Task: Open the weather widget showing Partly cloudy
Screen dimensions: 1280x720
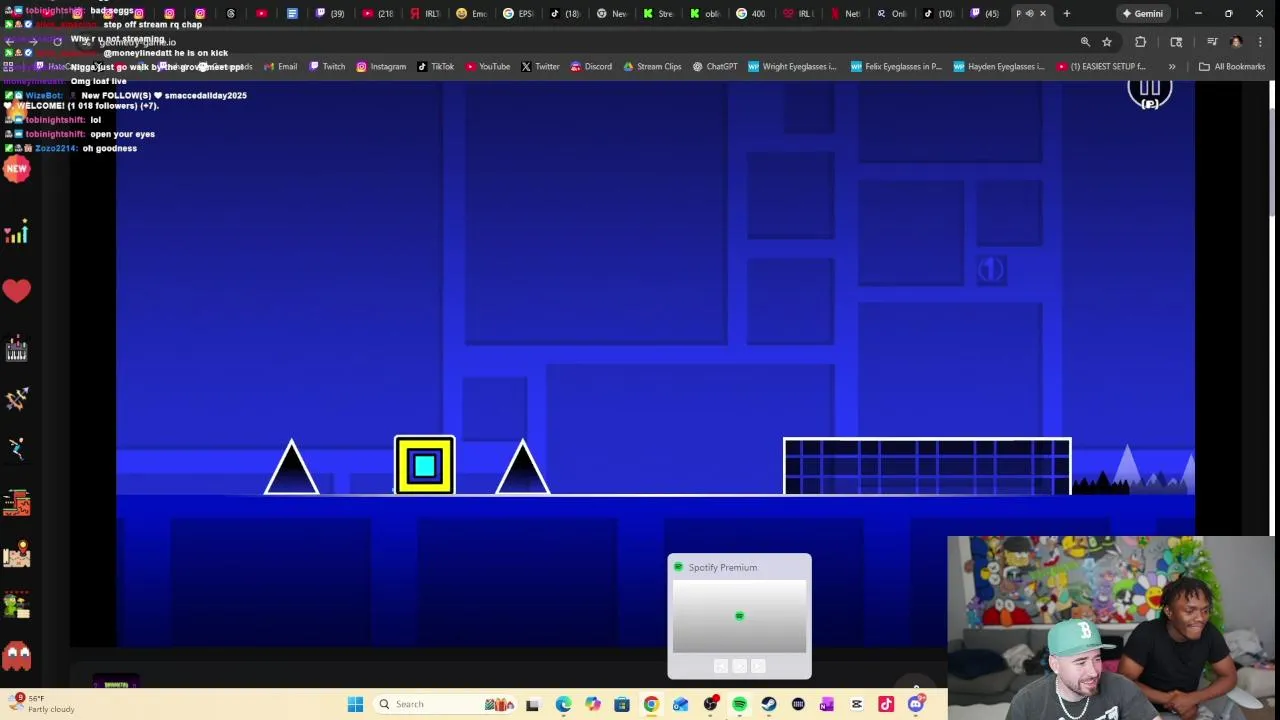Action: 42,704
